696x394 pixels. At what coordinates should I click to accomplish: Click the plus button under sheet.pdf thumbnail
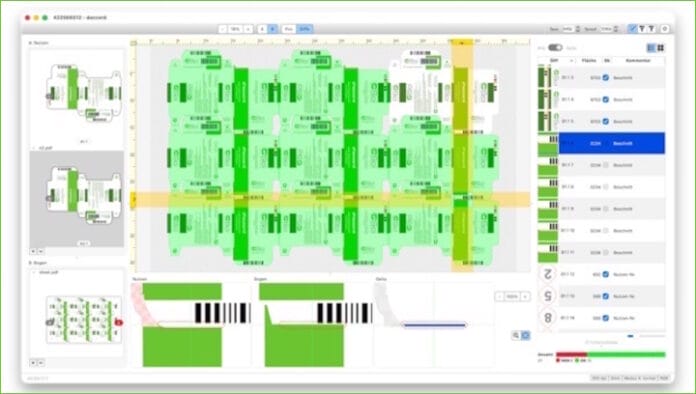coord(33,362)
